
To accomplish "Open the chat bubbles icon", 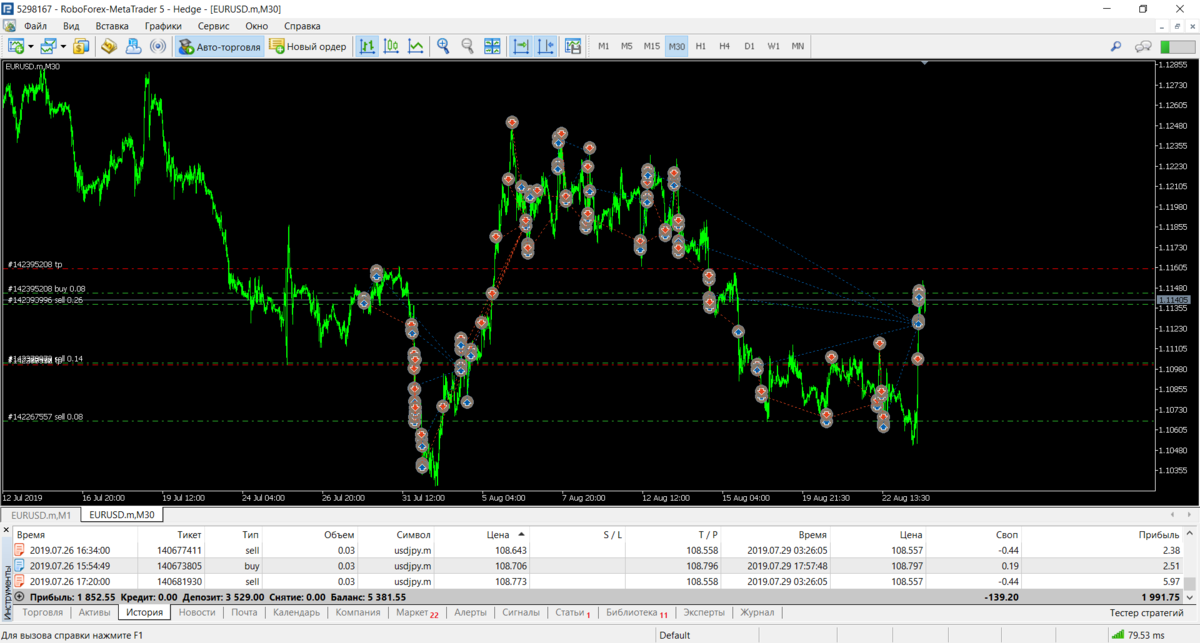I will click(1143, 46).
